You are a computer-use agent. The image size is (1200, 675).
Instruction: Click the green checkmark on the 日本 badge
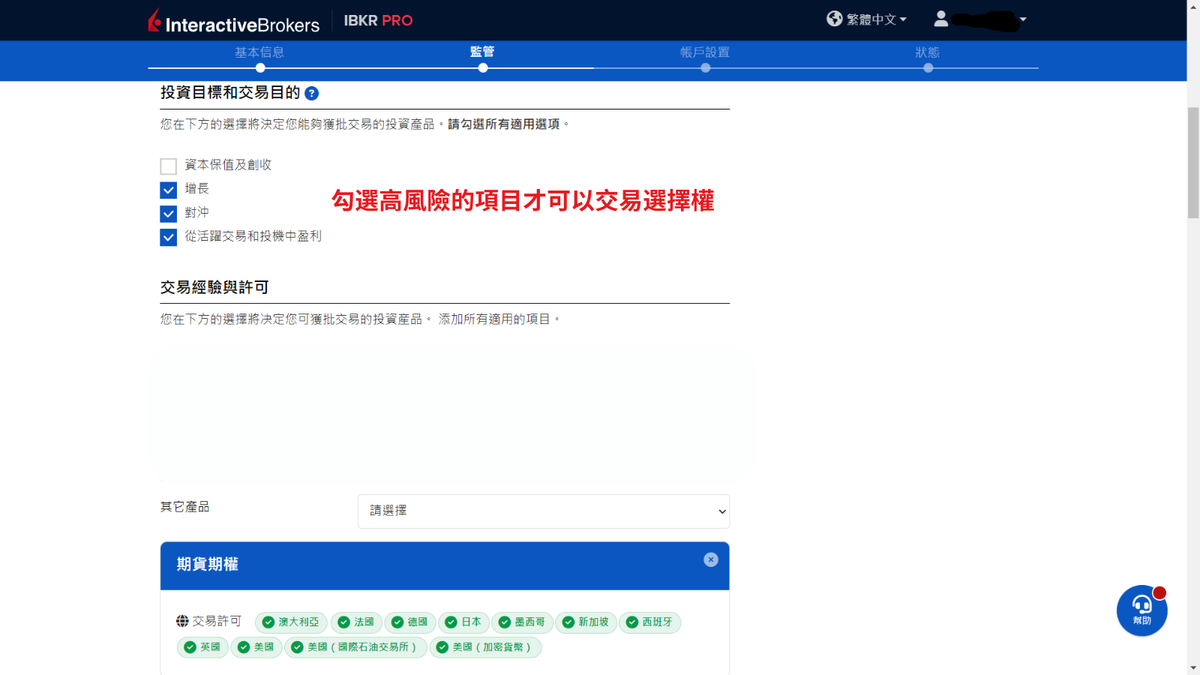click(x=450, y=622)
